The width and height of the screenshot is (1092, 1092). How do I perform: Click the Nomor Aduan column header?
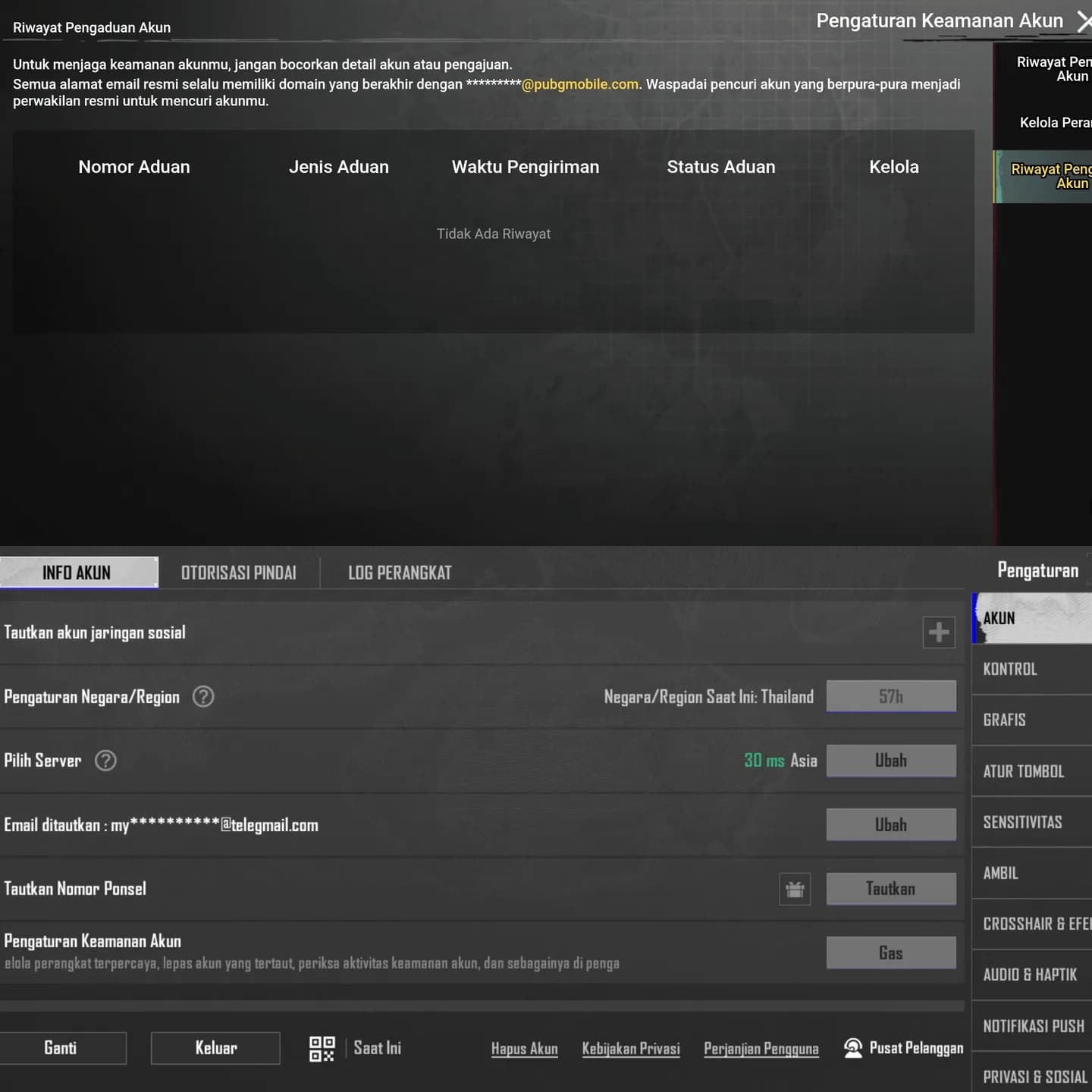(x=134, y=167)
